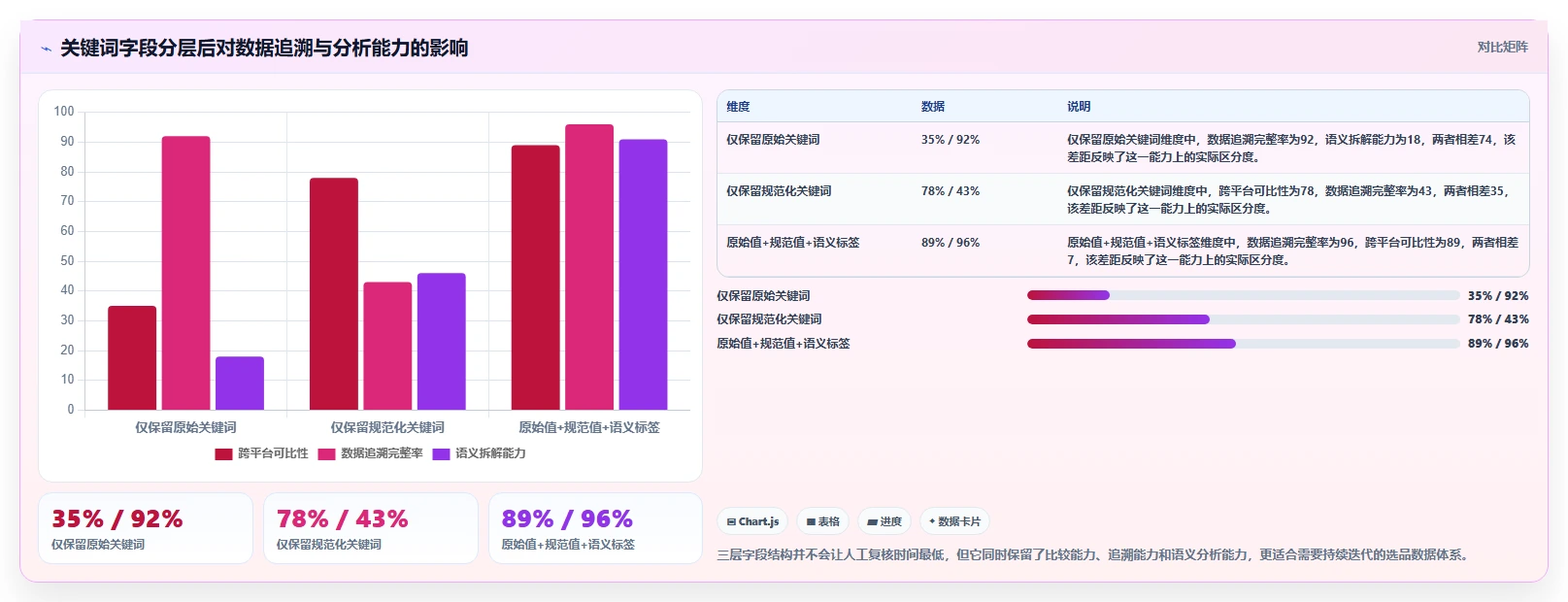Select the 原始值+规范值+语义标签 table row name
1568x602 pixels.
coord(792,243)
